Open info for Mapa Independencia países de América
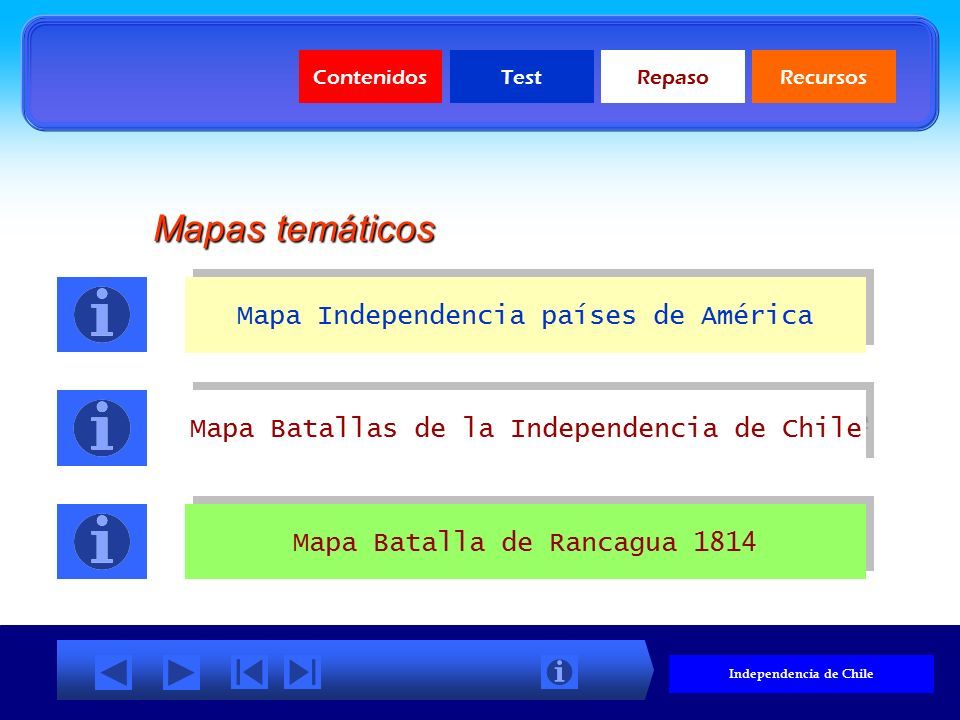 (x=102, y=315)
